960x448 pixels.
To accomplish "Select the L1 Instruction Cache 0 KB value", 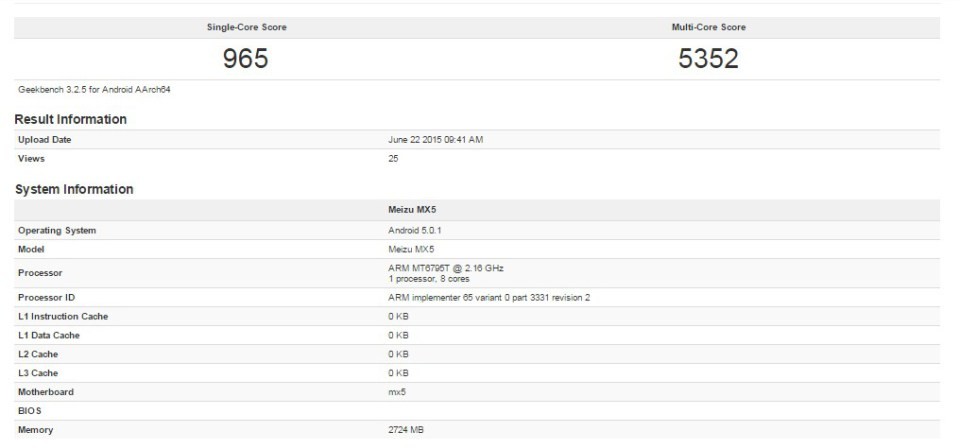I will point(398,317).
